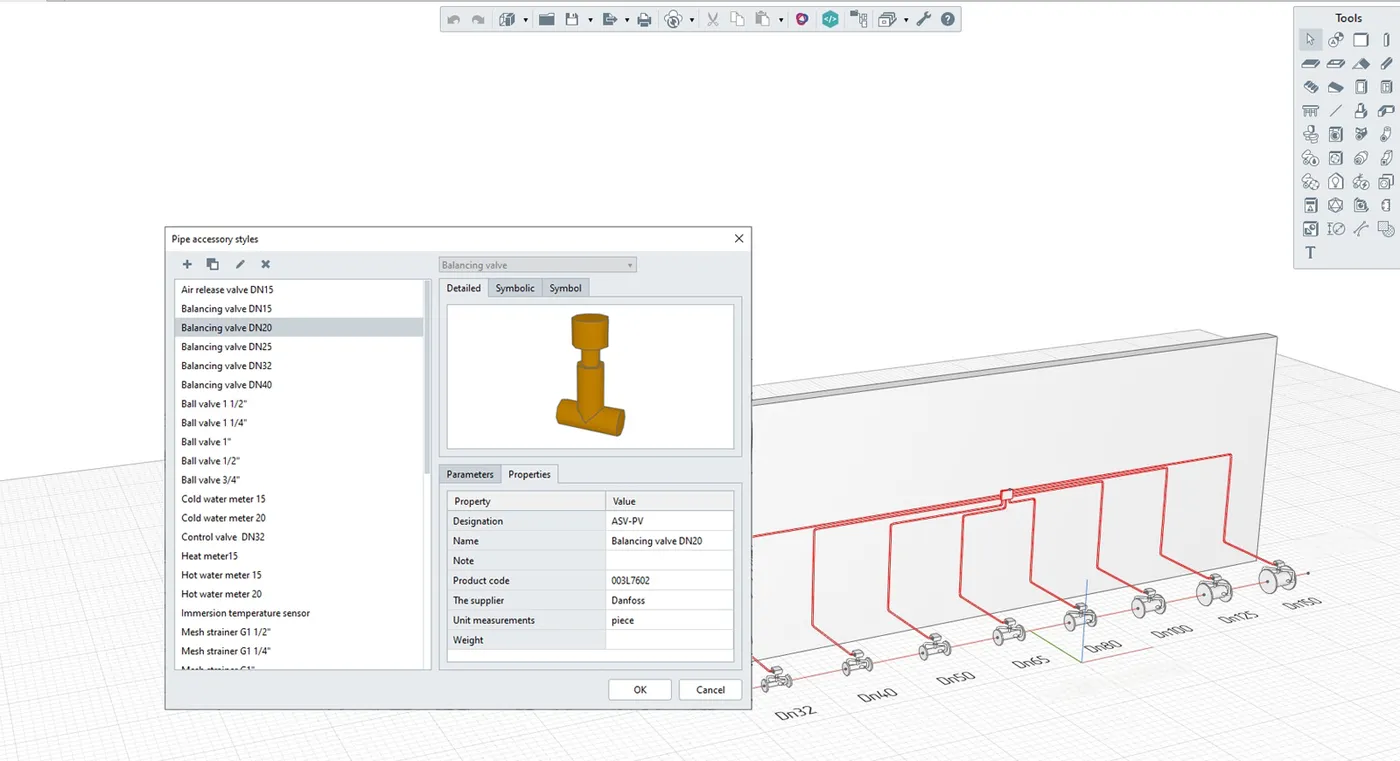Expand the paste options dropdown arrow

point(781,20)
